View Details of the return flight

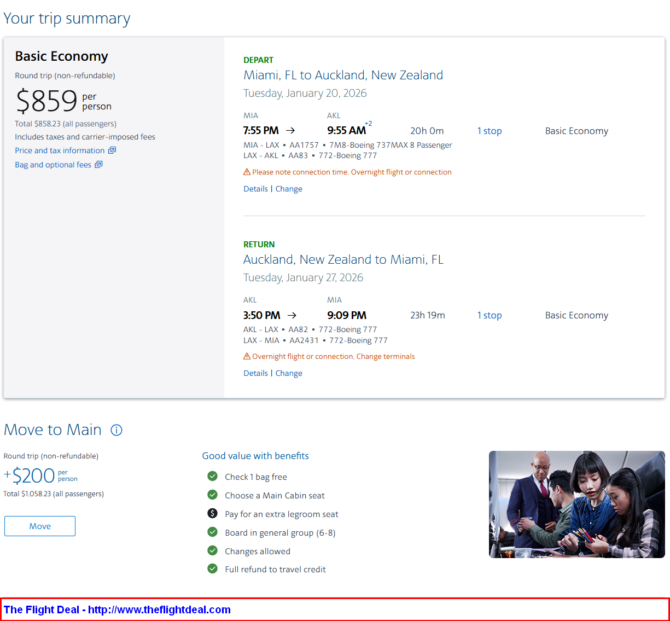255,373
